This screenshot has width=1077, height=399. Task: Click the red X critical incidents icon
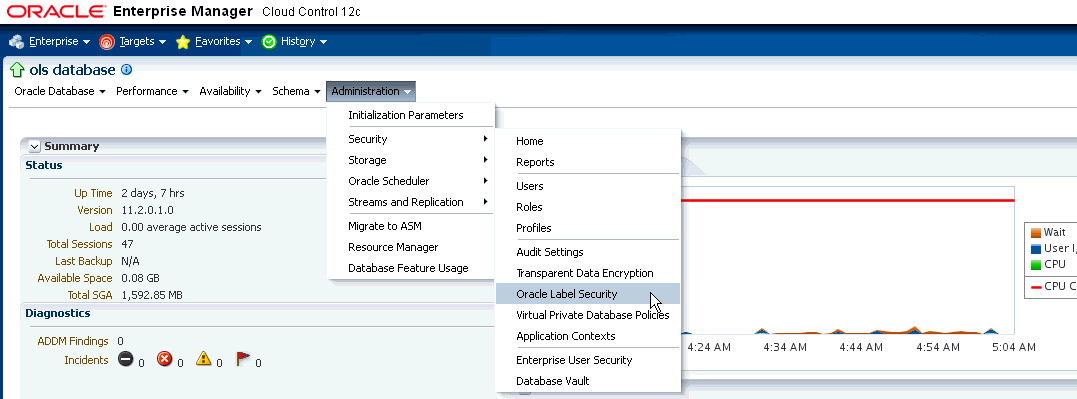[164, 358]
